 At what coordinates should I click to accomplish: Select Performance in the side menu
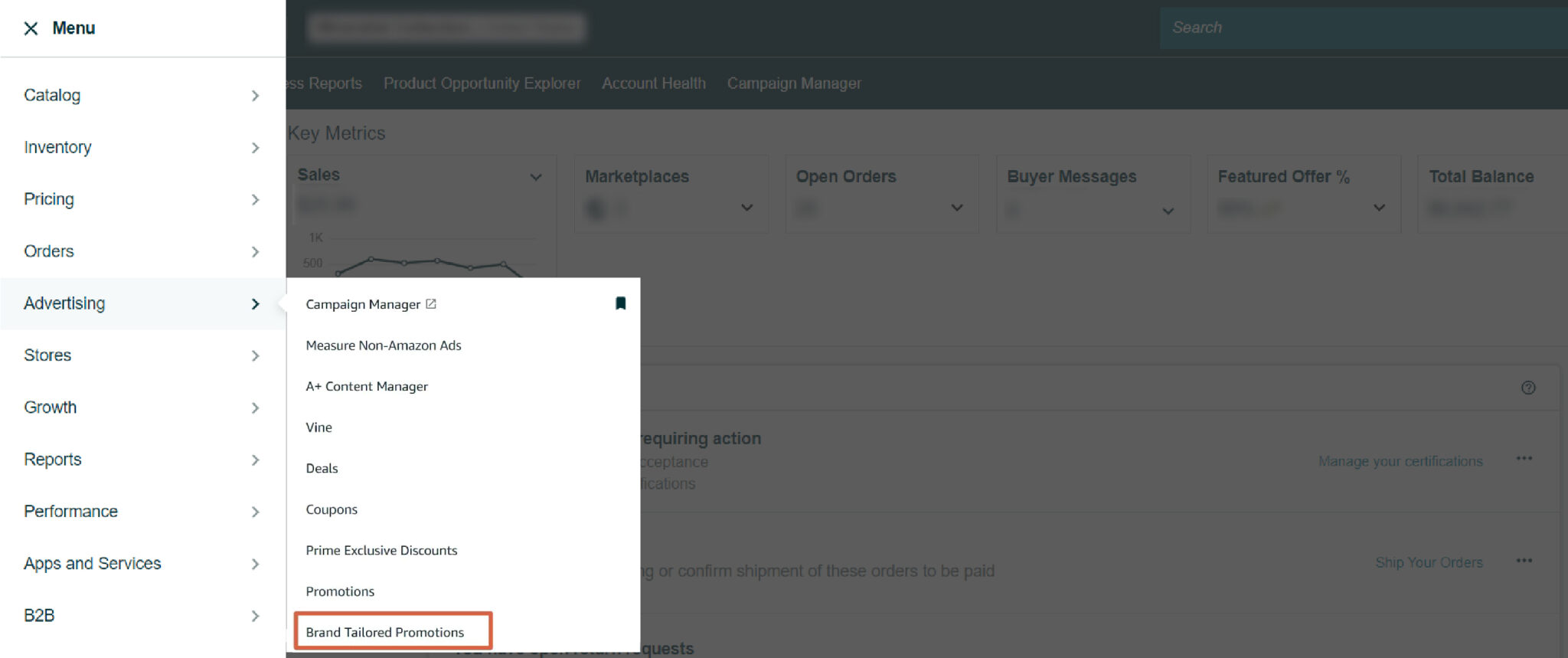pyautogui.click(x=70, y=512)
